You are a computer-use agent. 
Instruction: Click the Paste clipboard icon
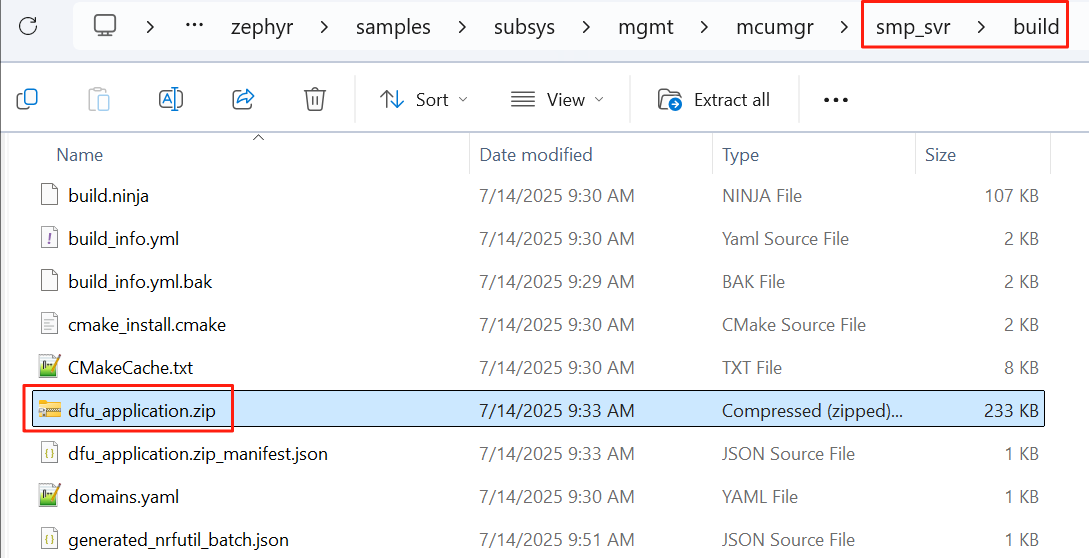point(98,99)
